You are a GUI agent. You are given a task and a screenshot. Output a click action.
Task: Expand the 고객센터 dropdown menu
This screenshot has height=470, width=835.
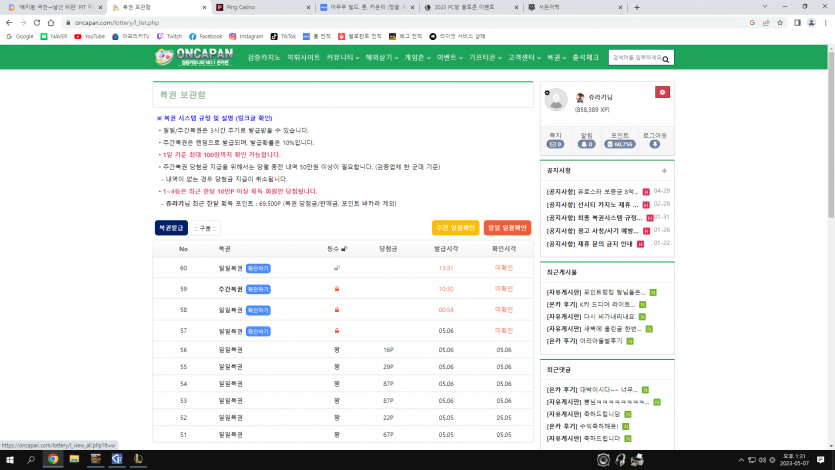point(524,57)
